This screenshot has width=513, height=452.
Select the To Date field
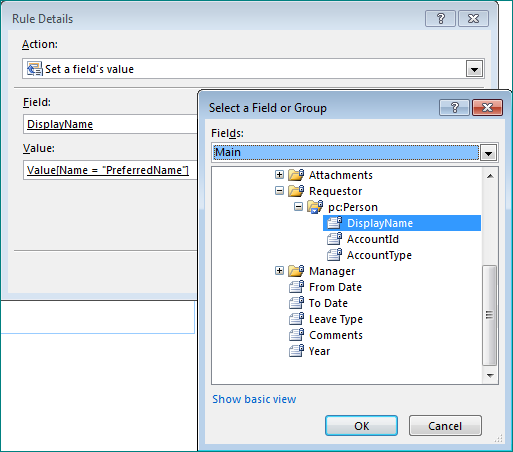[328, 303]
